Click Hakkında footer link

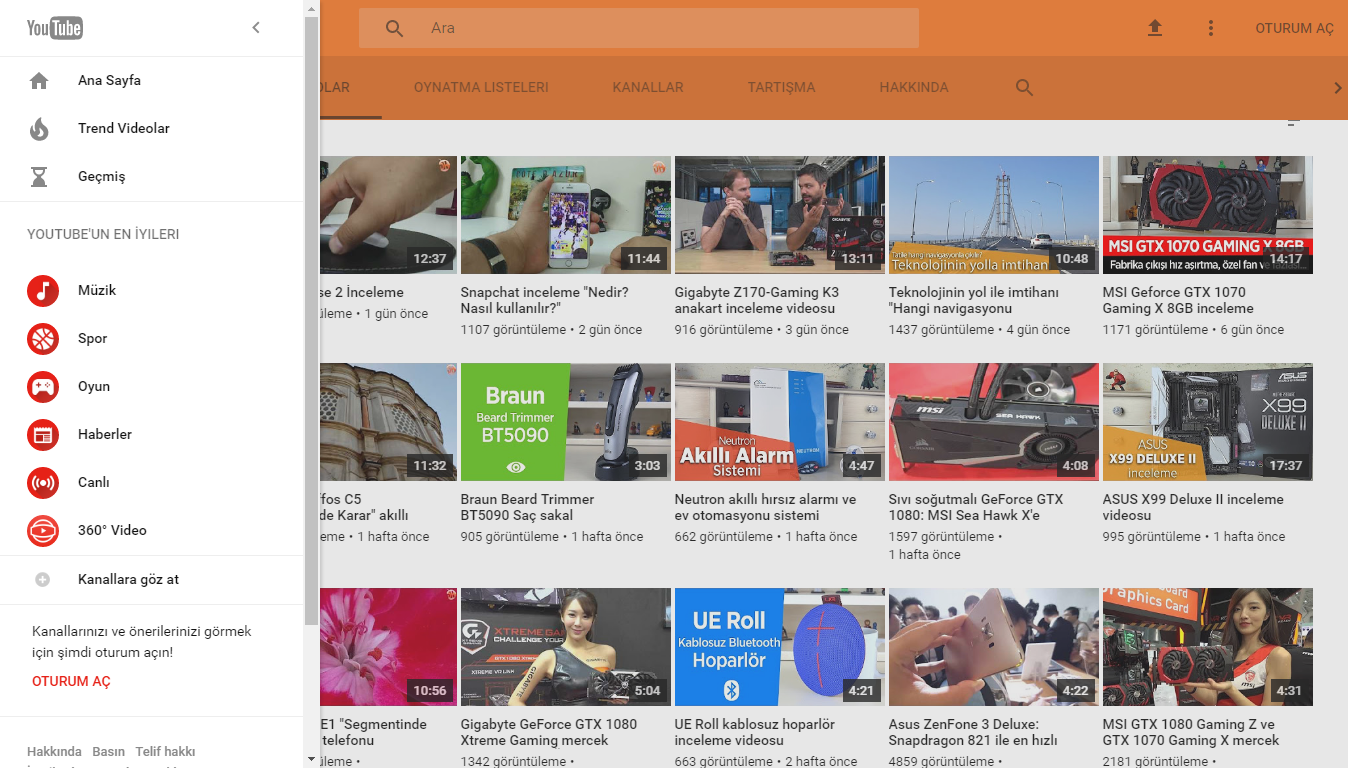(54, 752)
